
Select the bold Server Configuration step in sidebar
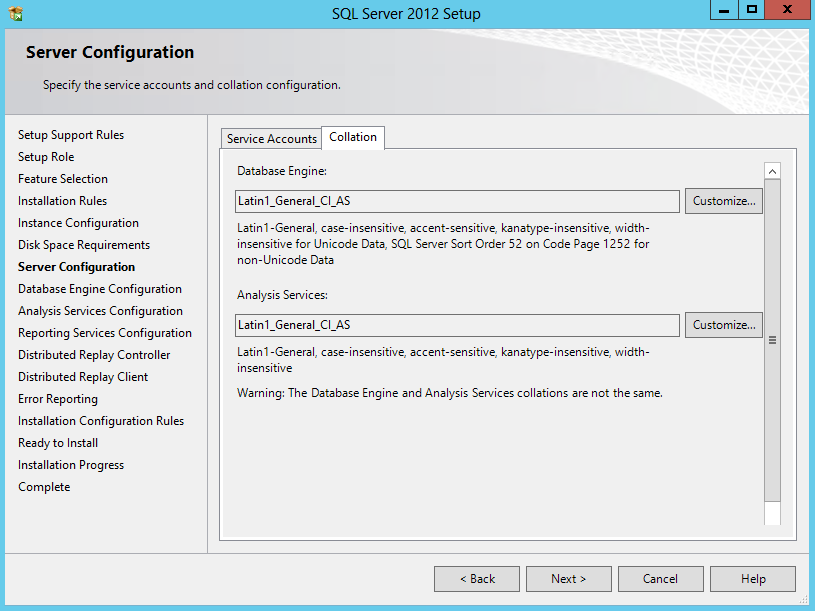coord(76,267)
